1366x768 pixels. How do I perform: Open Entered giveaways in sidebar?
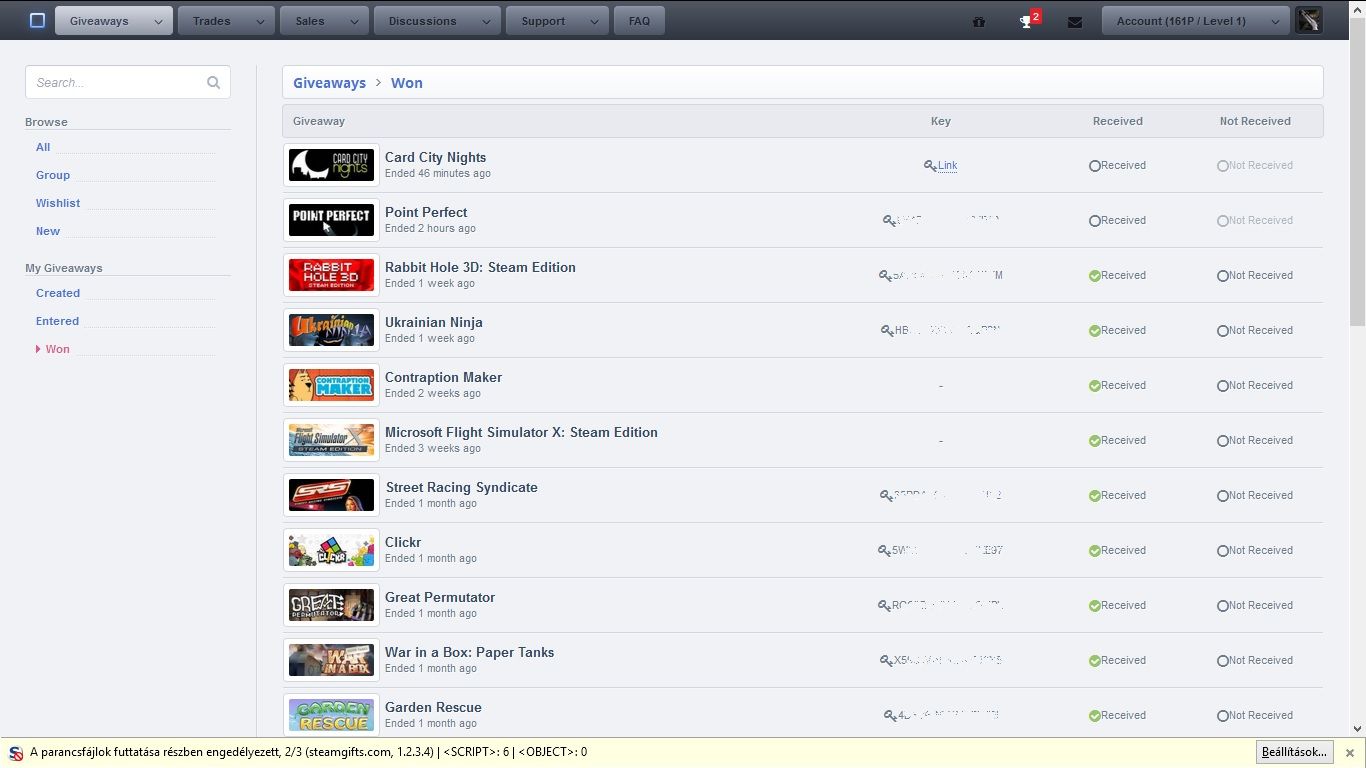57,321
